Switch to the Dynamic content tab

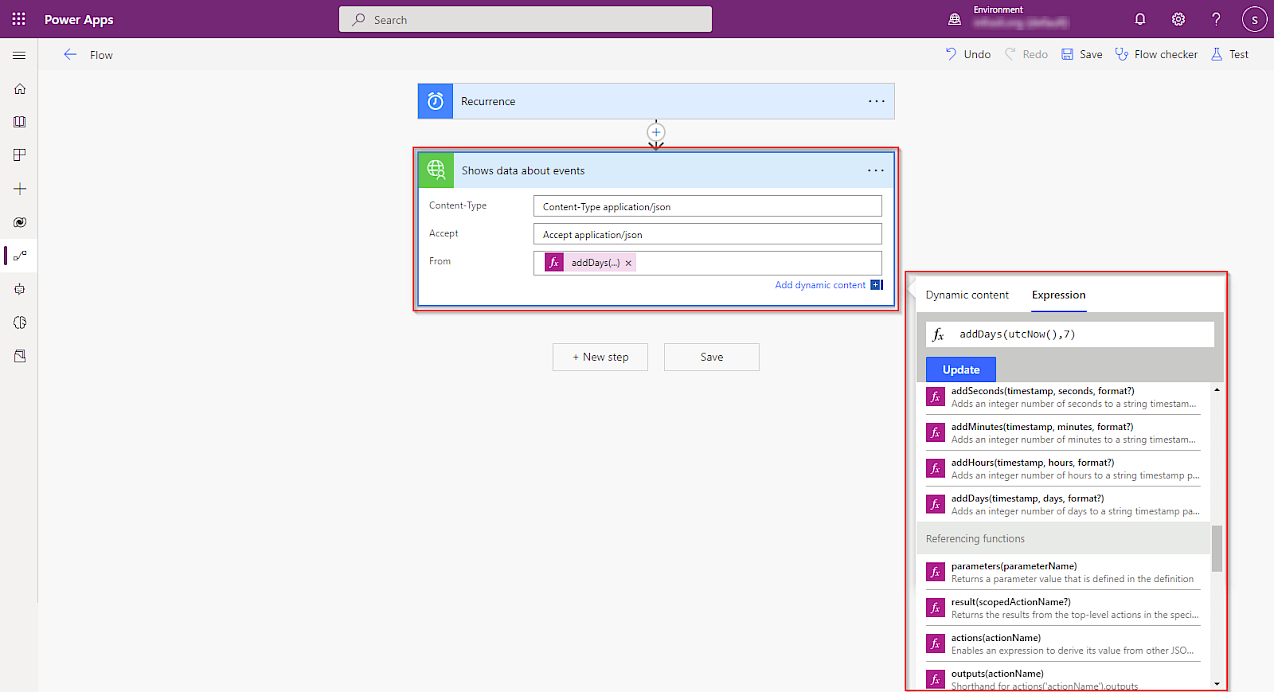coord(967,295)
